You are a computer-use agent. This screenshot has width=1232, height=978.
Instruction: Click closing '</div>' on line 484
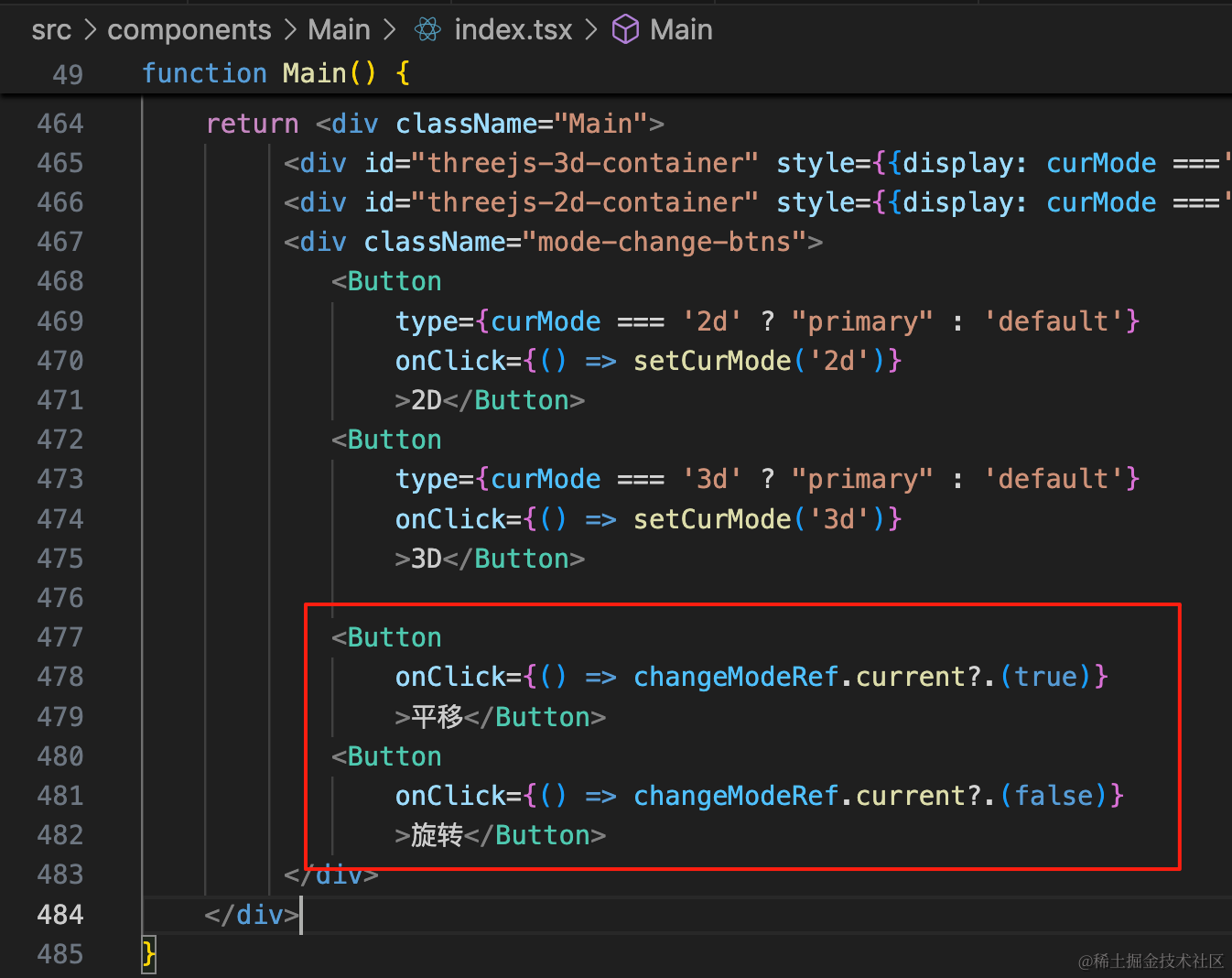click(252, 915)
